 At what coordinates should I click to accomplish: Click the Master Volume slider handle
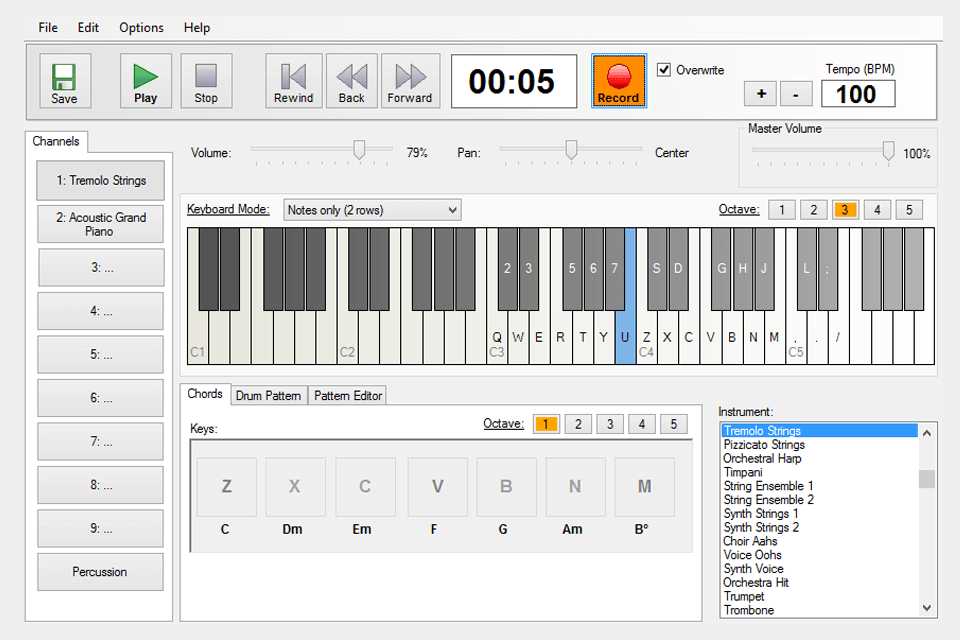click(x=888, y=151)
